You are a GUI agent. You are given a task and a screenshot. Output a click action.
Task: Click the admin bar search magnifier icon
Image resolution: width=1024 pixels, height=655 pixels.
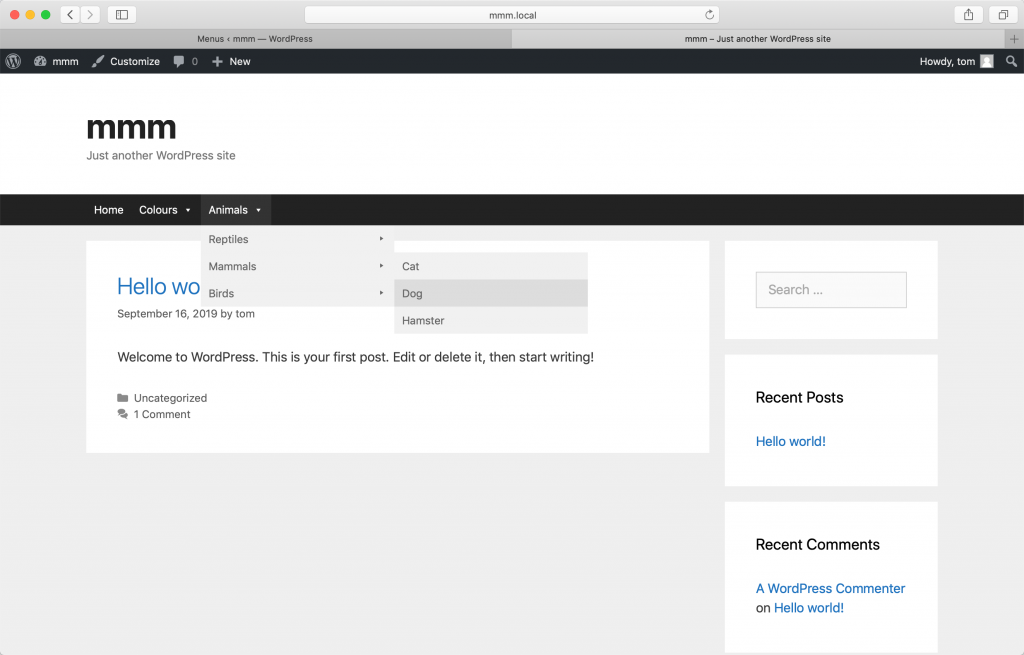pos(1011,61)
